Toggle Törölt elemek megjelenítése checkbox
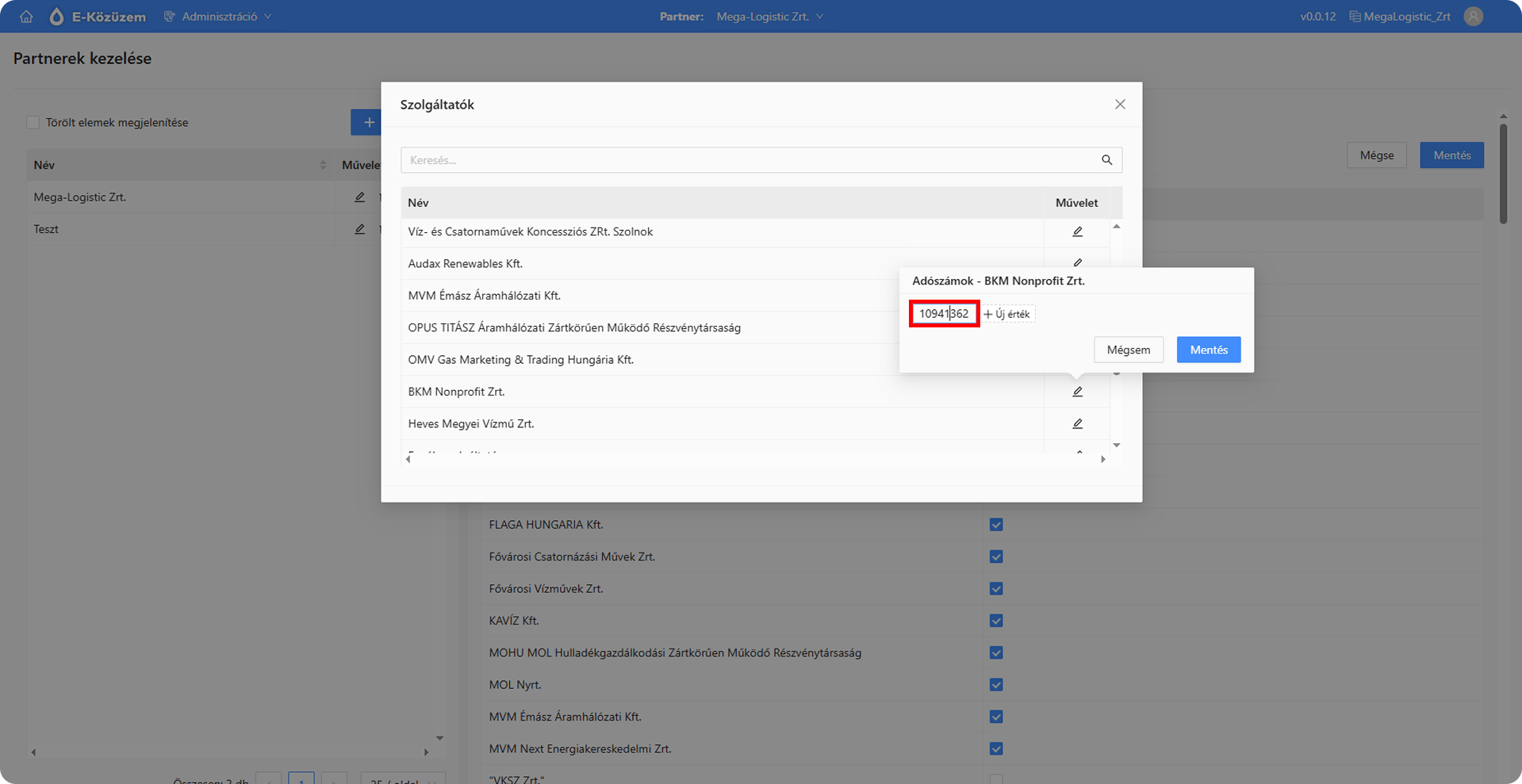This screenshot has width=1522, height=784. pos(33,122)
